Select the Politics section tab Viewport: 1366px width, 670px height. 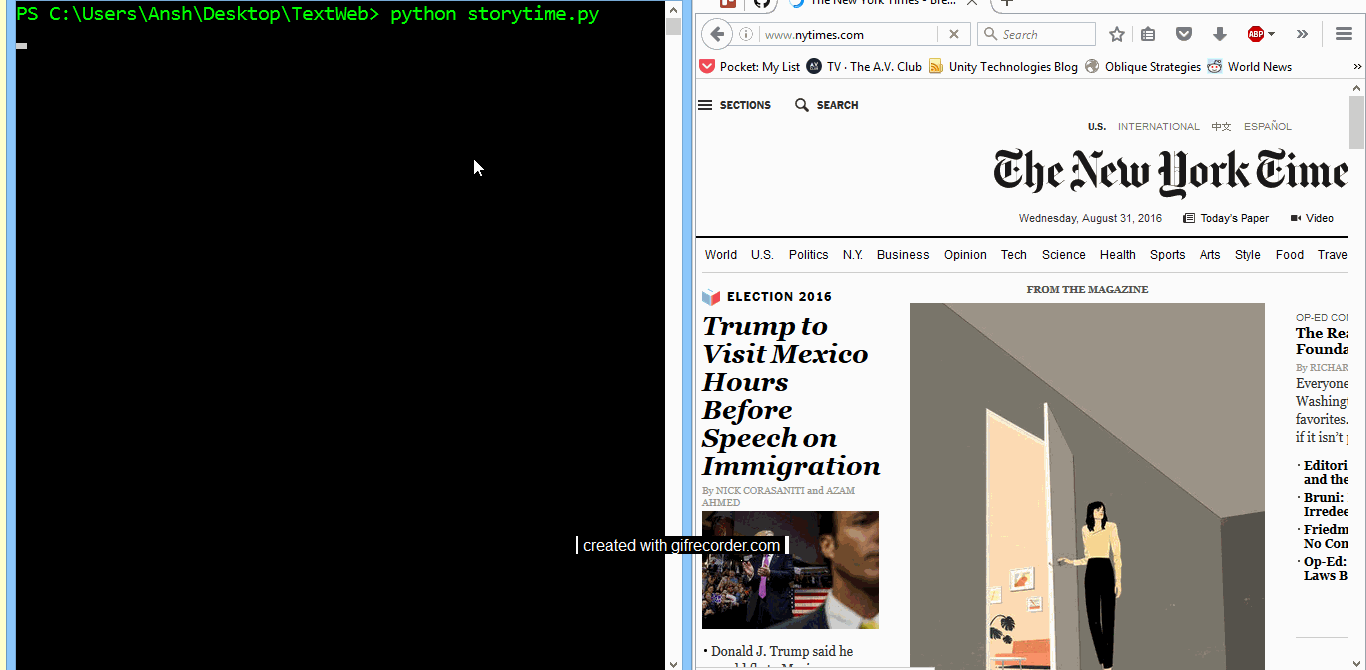coord(808,255)
